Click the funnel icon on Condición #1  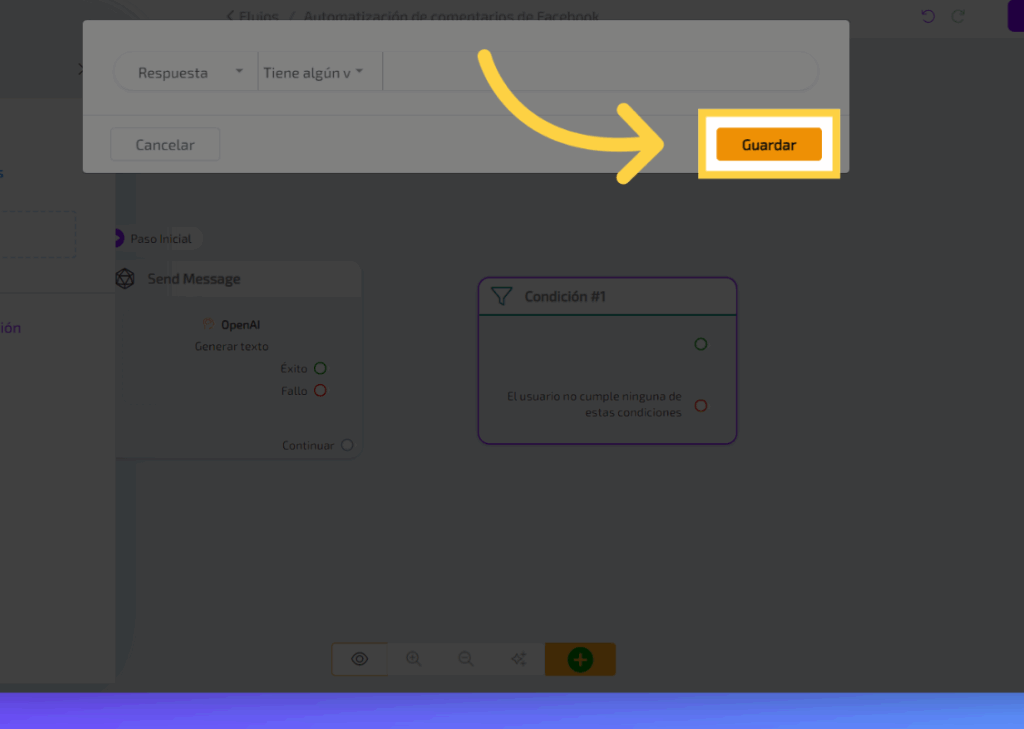point(502,296)
